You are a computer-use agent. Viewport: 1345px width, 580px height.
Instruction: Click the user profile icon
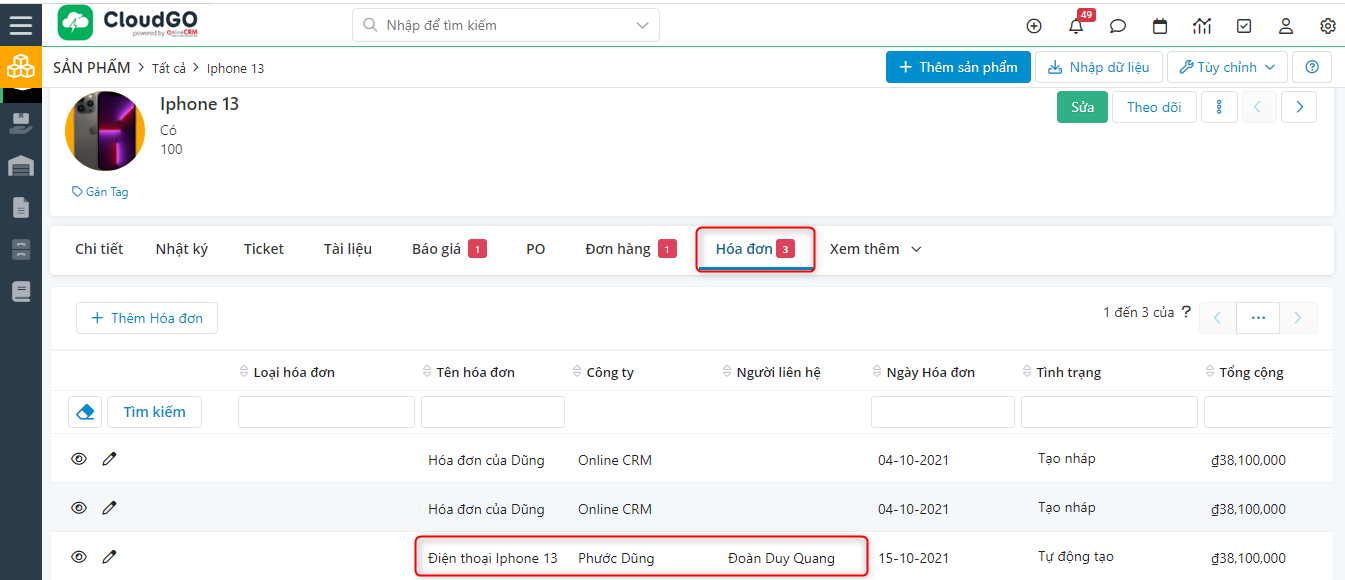1286,26
